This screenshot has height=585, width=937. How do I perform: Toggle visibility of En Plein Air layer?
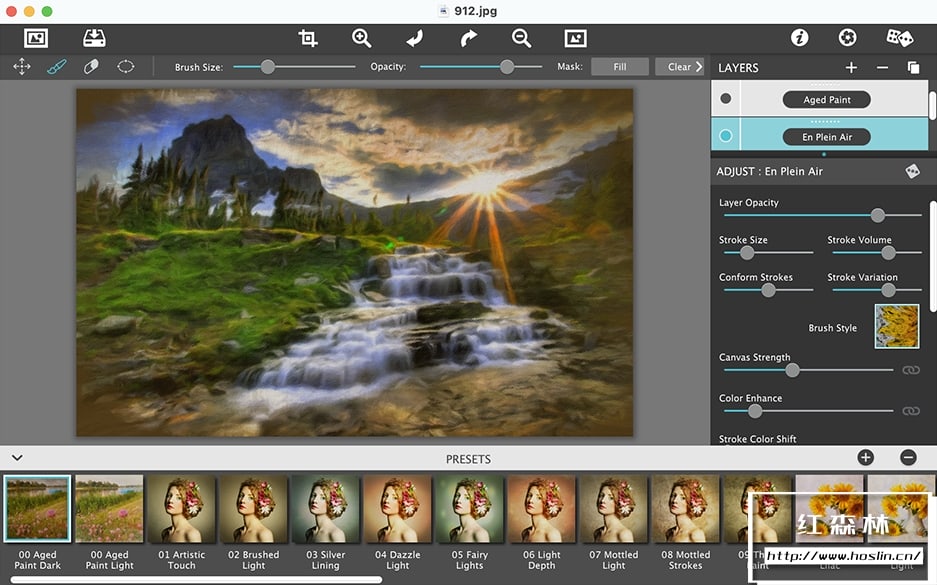[x=726, y=136]
